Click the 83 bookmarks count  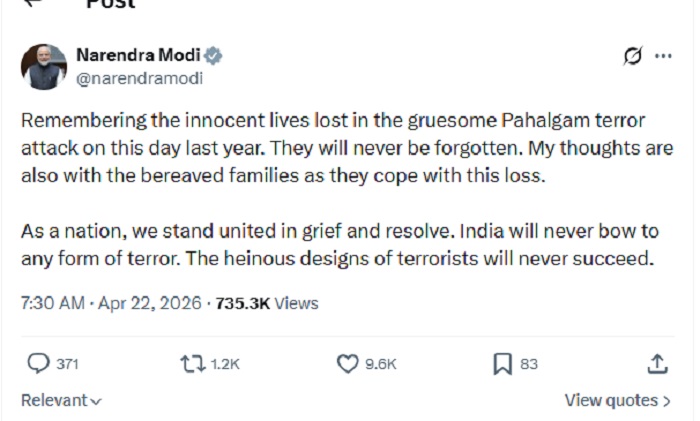tap(529, 365)
